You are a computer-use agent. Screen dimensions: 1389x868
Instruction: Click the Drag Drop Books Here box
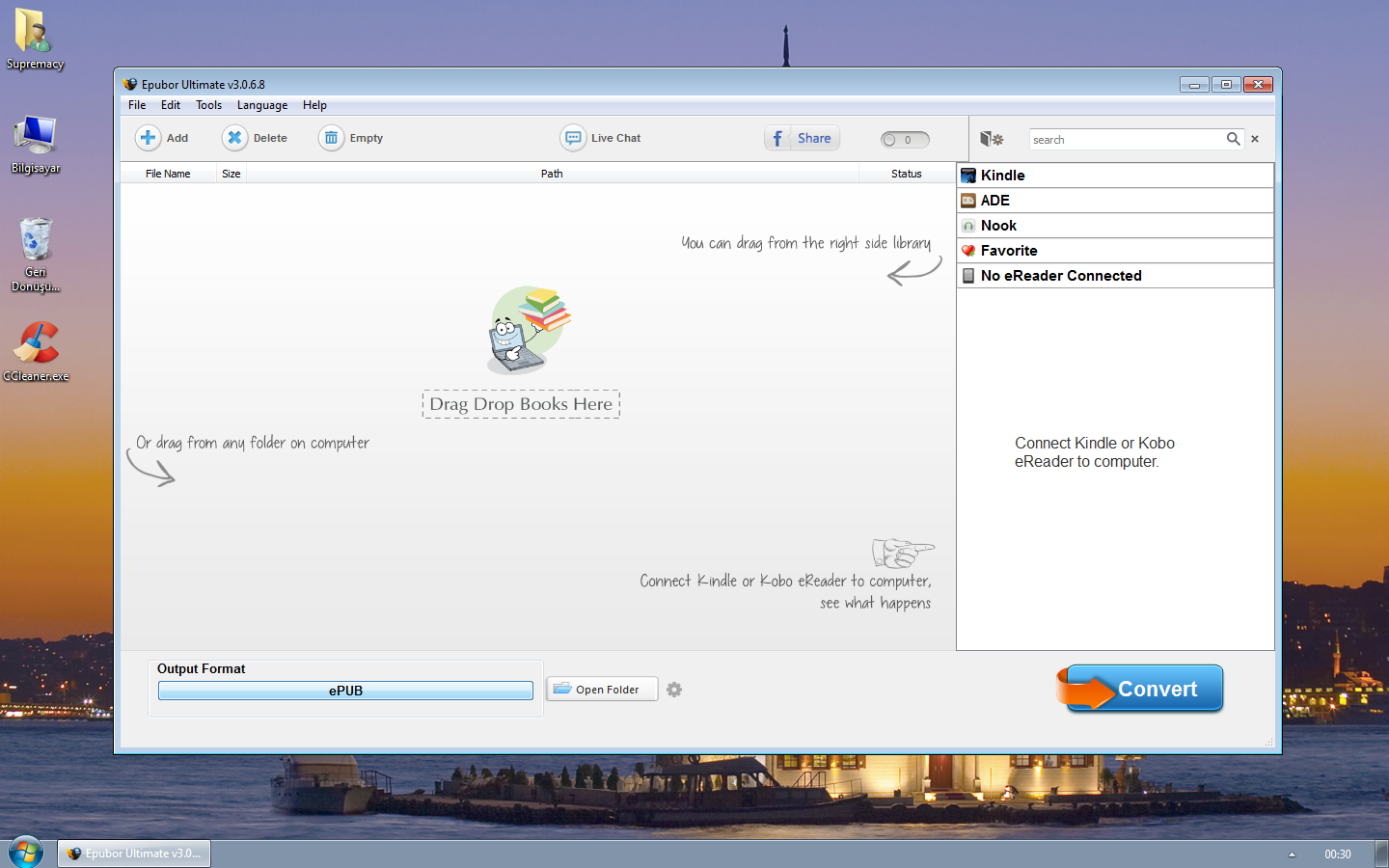click(x=521, y=404)
